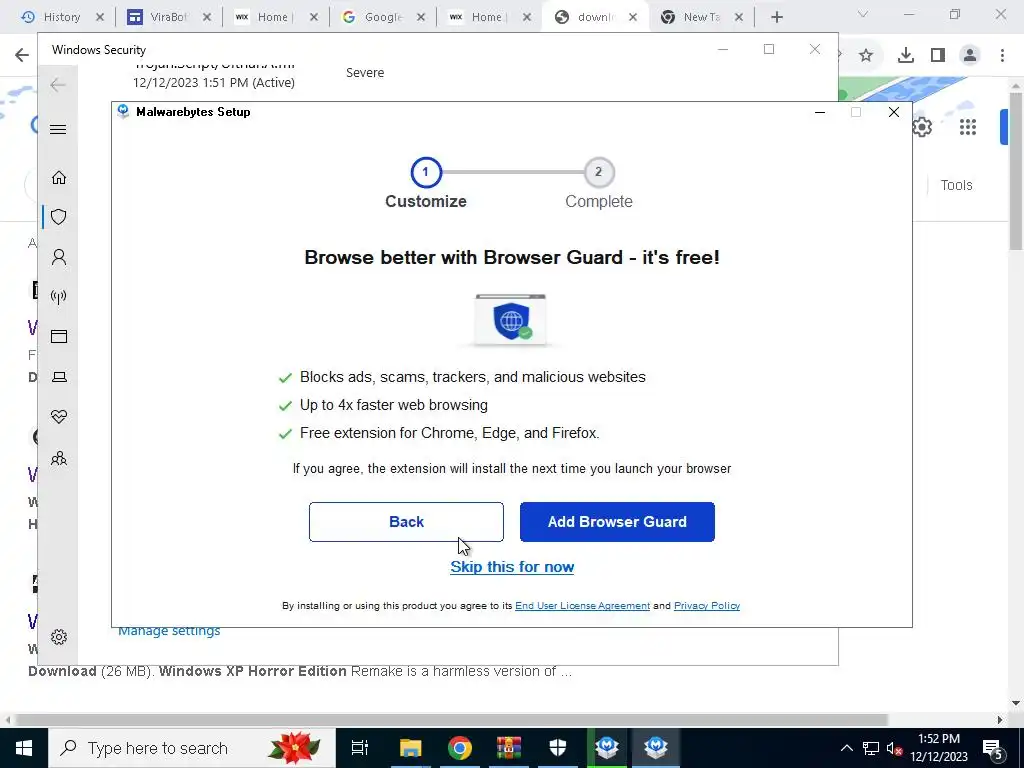Switch to Google tab
Image resolution: width=1024 pixels, height=768 pixels.
pos(374,17)
